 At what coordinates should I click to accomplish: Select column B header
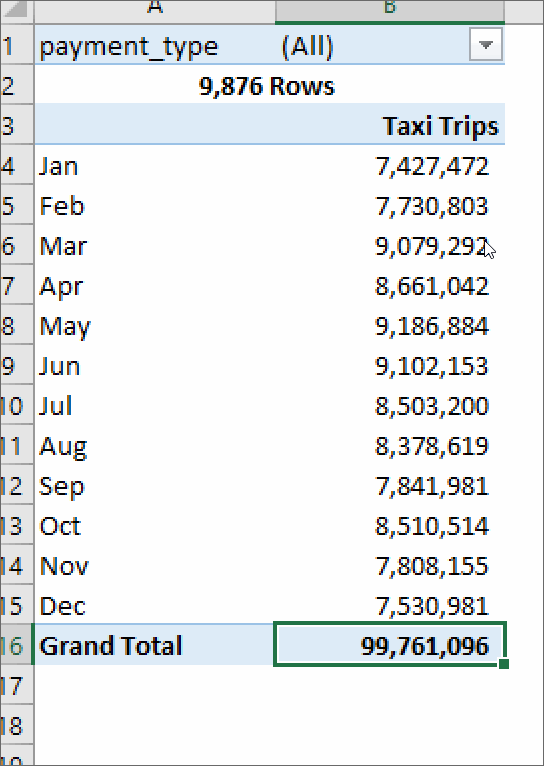click(x=390, y=10)
